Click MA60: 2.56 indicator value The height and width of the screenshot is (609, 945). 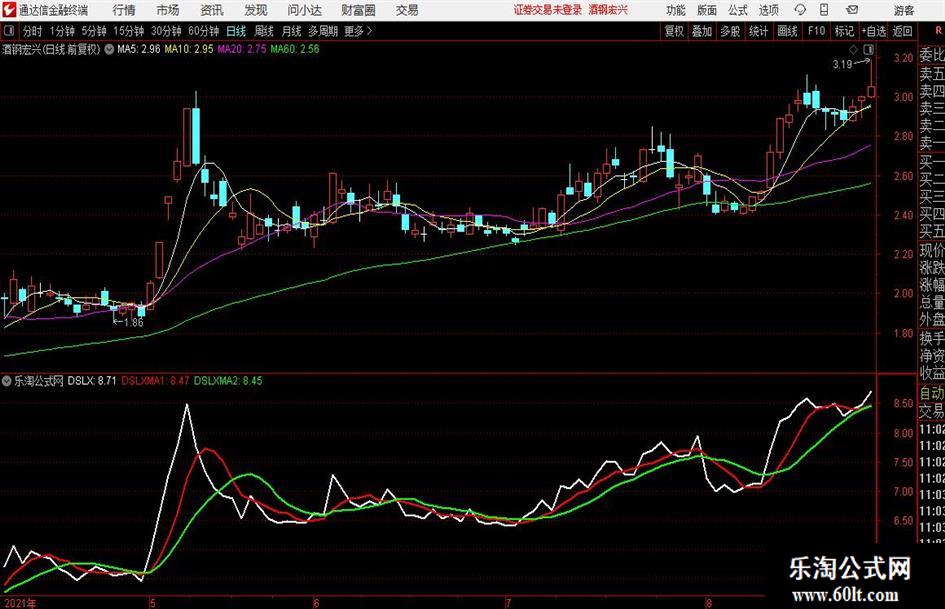(x=295, y=49)
